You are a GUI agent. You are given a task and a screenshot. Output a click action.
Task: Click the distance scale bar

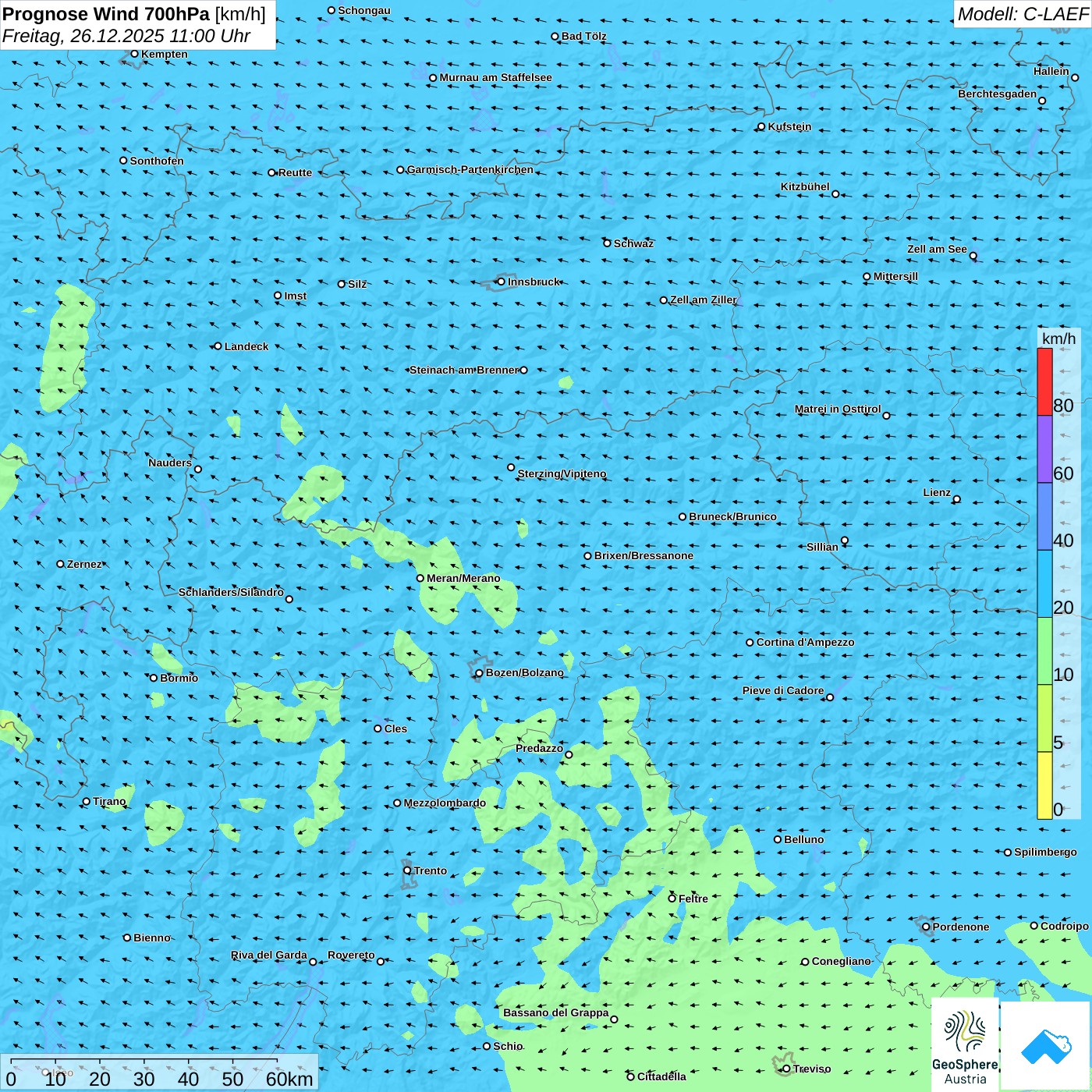point(144,1060)
